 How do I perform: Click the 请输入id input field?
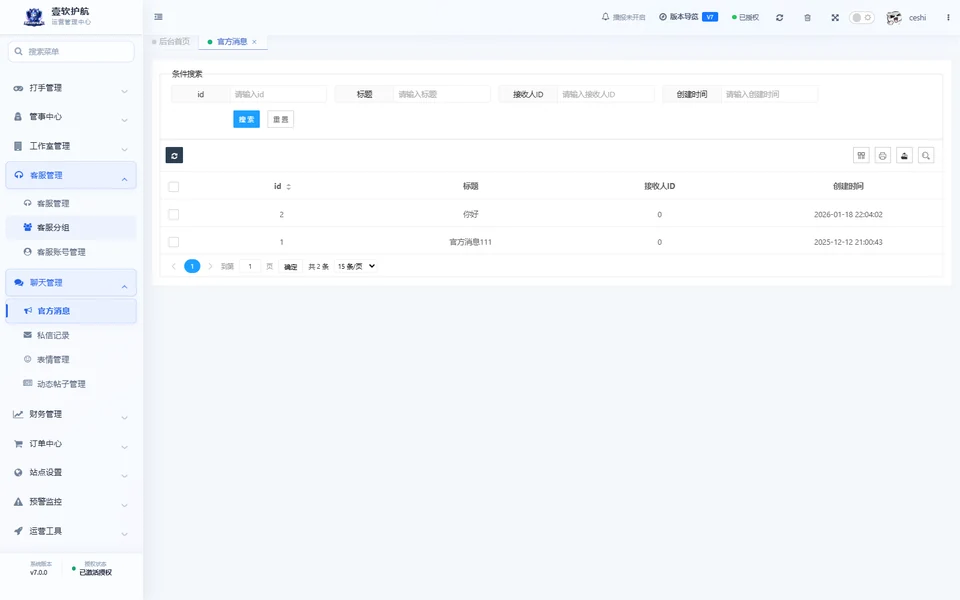tap(279, 94)
